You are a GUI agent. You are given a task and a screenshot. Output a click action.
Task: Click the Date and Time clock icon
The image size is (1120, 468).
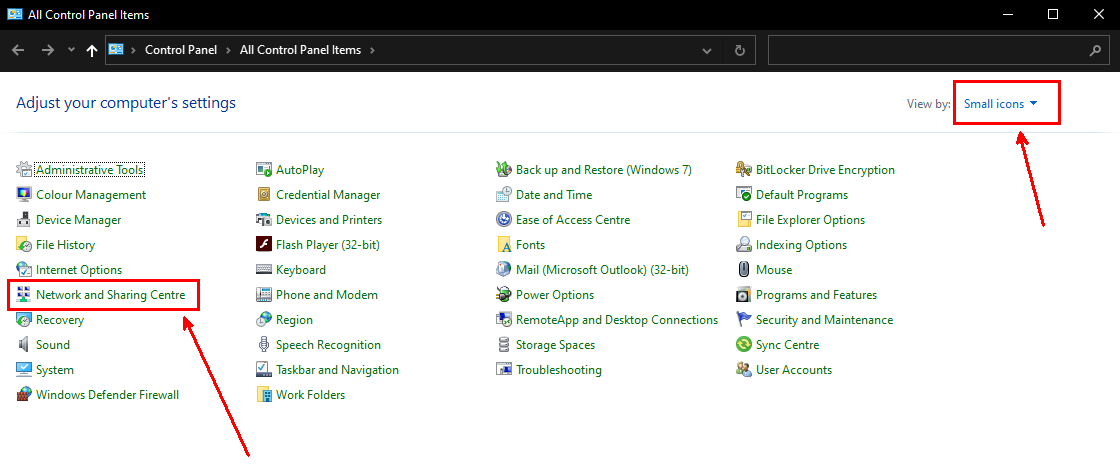coord(504,195)
